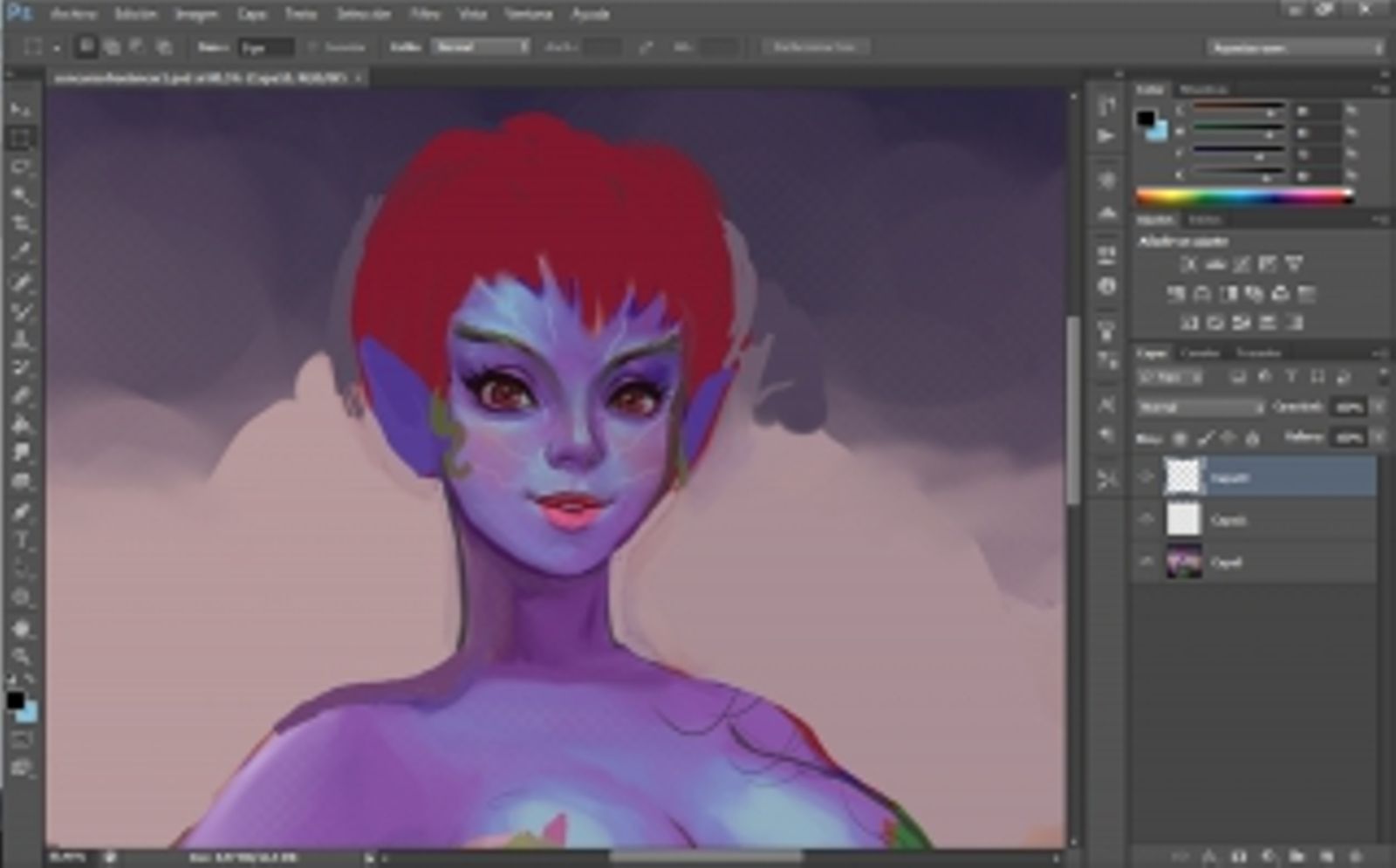The width and height of the screenshot is (1396, 868).
Task: Open the workspace switcher dropdown
Action: [x=1295, y=48]
